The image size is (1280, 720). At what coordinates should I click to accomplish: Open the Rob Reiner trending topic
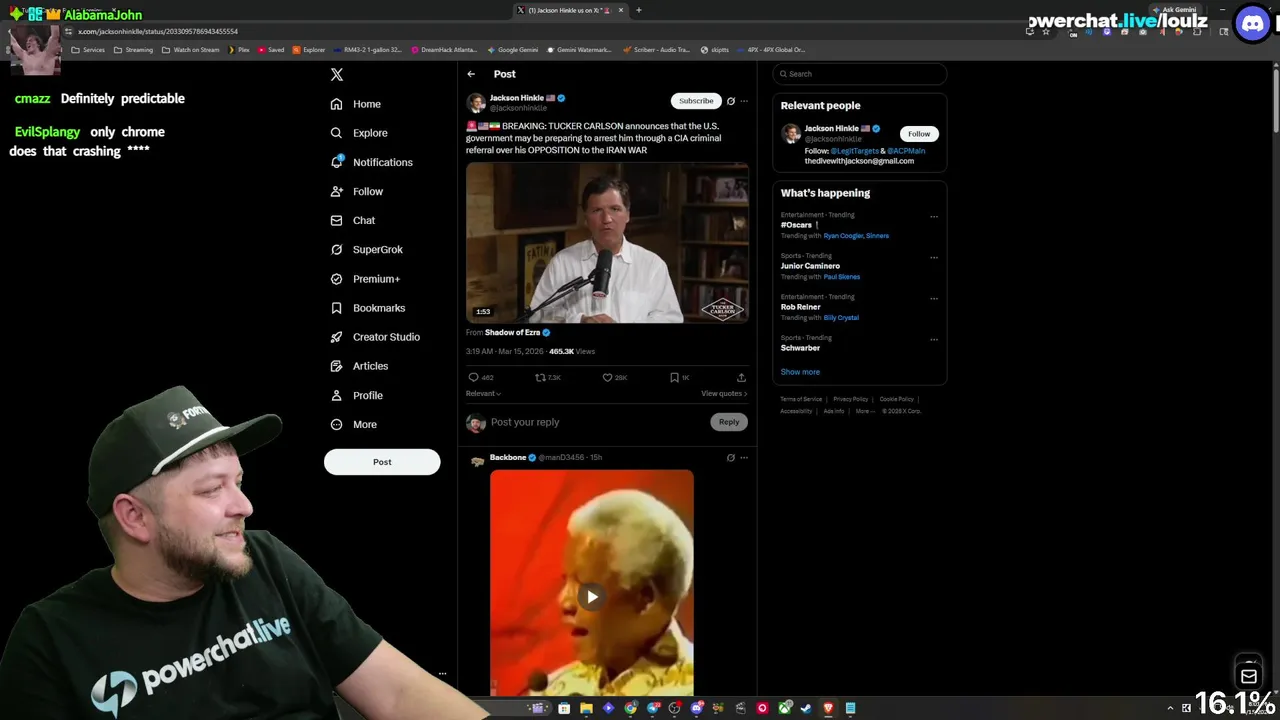[801, 307]
